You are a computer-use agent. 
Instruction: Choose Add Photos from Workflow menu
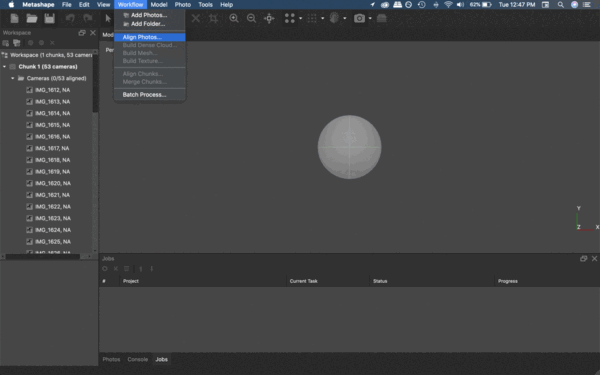click(x=150, y=15)
